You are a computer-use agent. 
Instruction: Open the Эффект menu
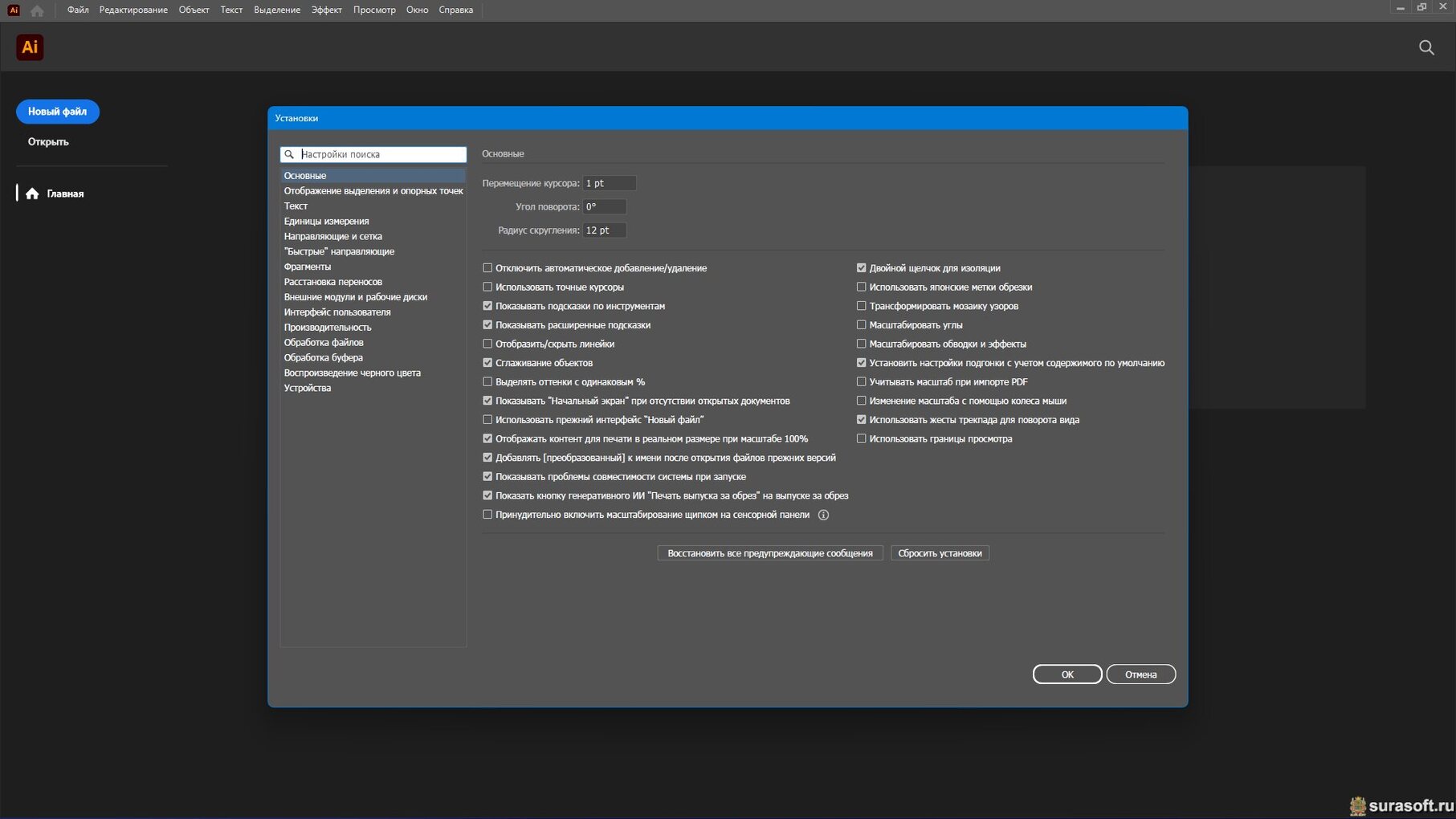coord(326,10)
